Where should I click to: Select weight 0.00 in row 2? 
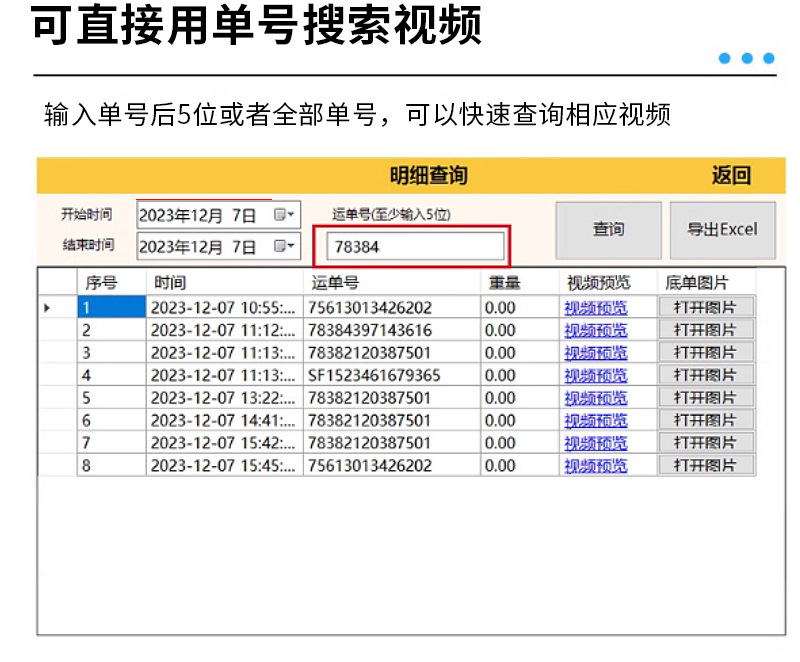click(520, 330)
